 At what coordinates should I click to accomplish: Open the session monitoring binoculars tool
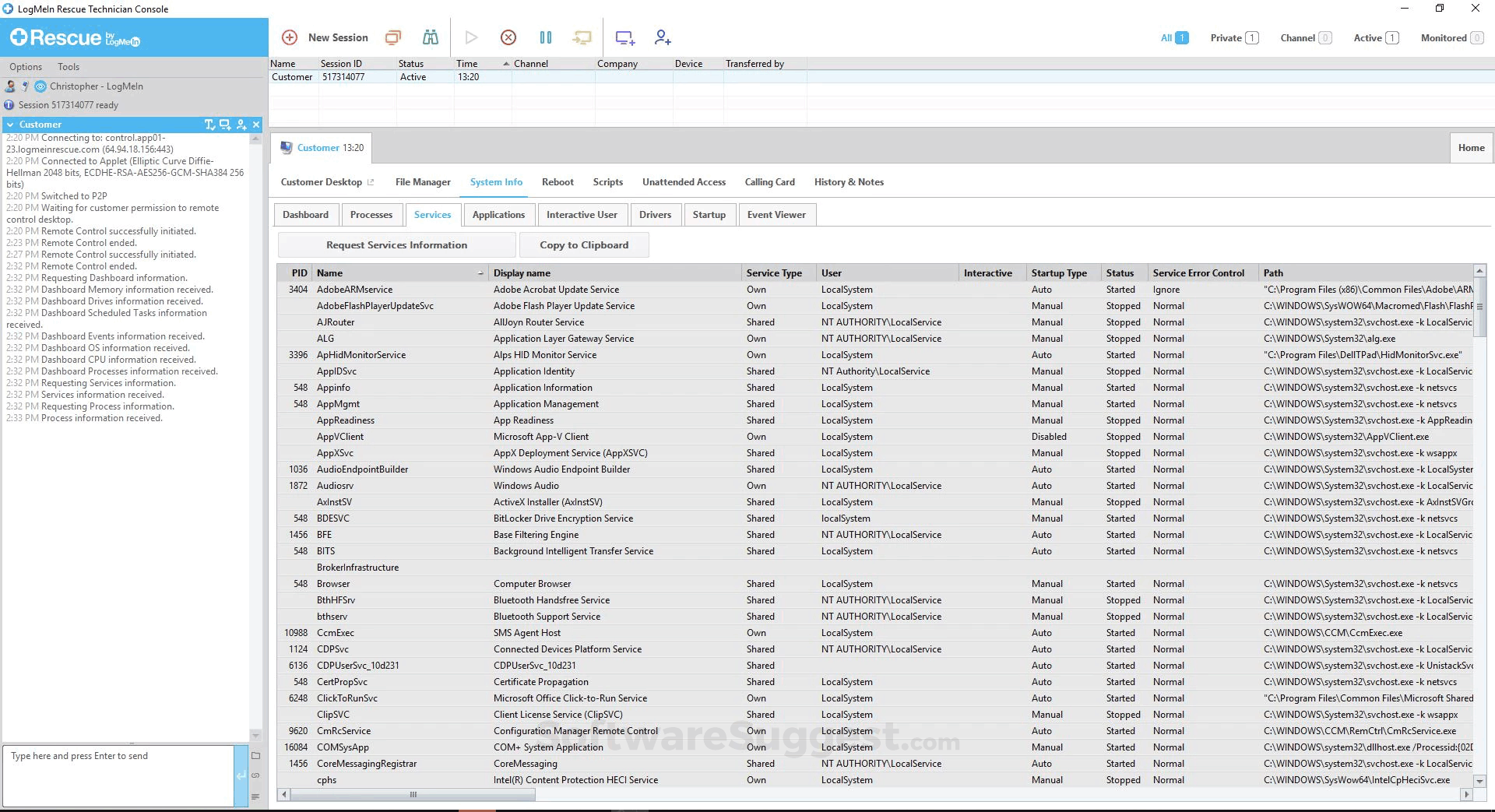(431, 37)
